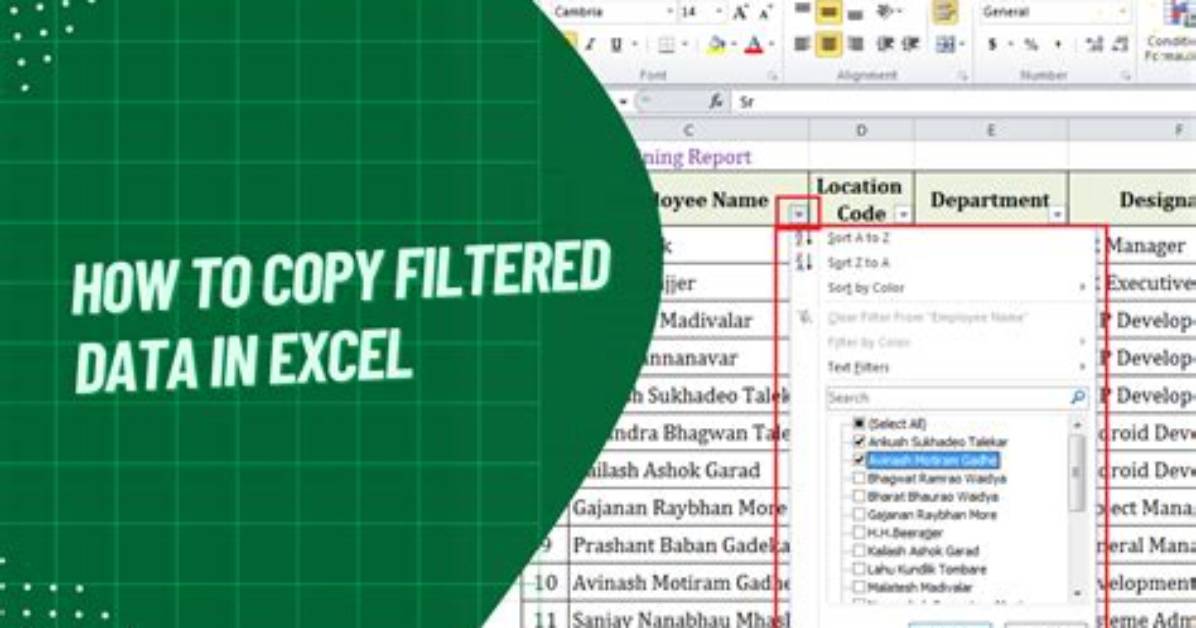Toggle the (Select All) checkbox
The width and height of the screenshot is (1196, 628).
pyautogui.click(x=859, y=423)
